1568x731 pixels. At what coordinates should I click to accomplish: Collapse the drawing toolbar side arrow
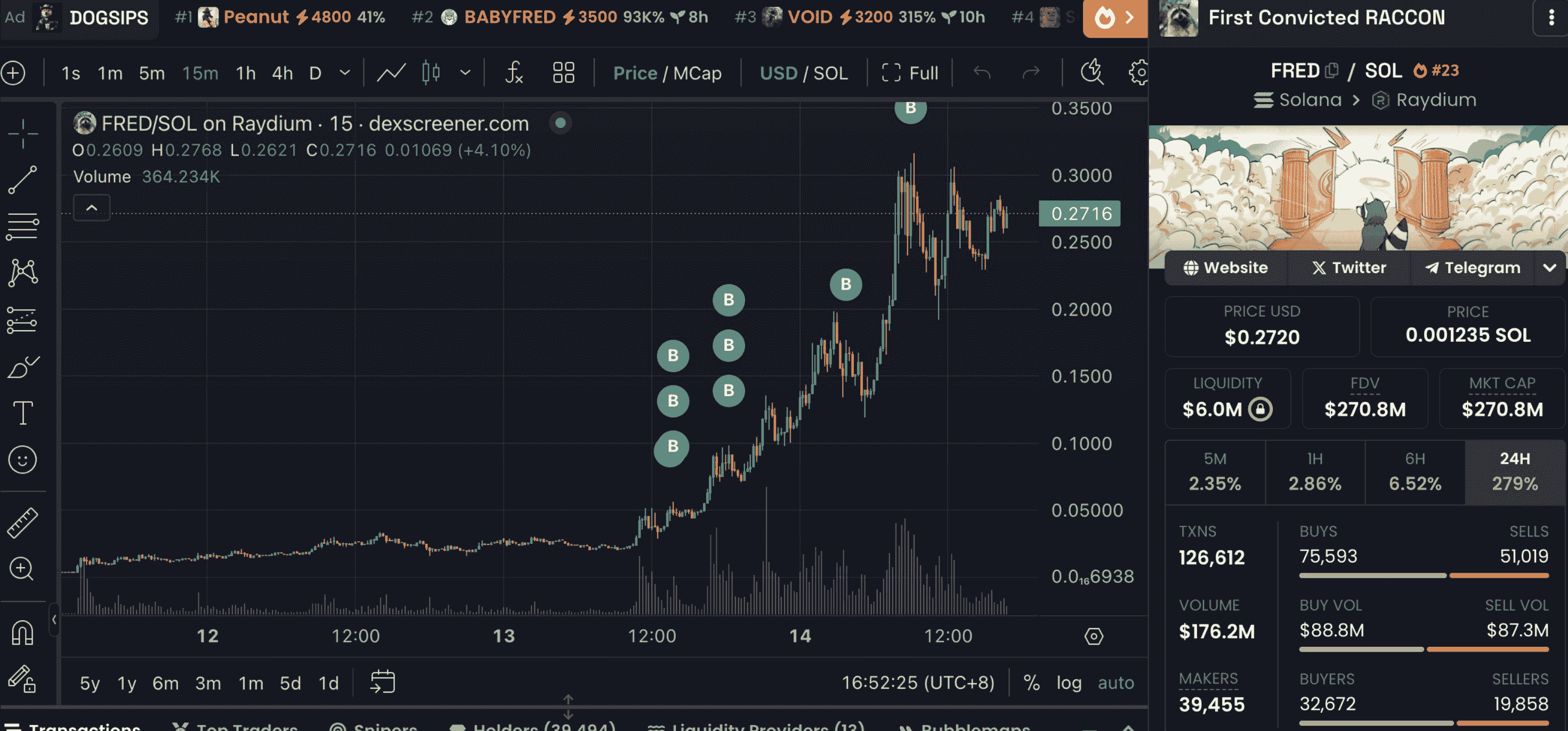point(54,620)
